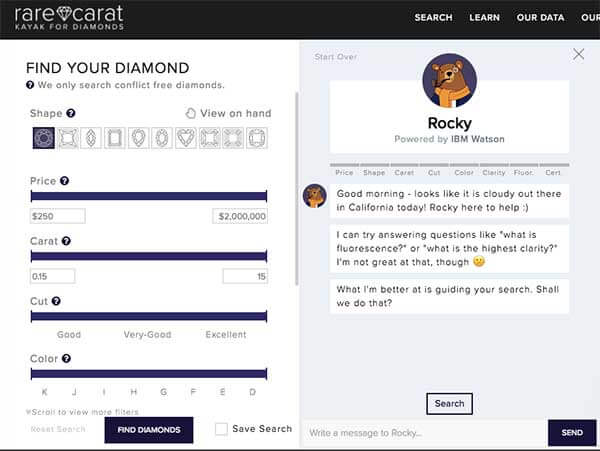Click the filter panel's vertical scrollbar
600x451 pixels.
tap(297, 189)
